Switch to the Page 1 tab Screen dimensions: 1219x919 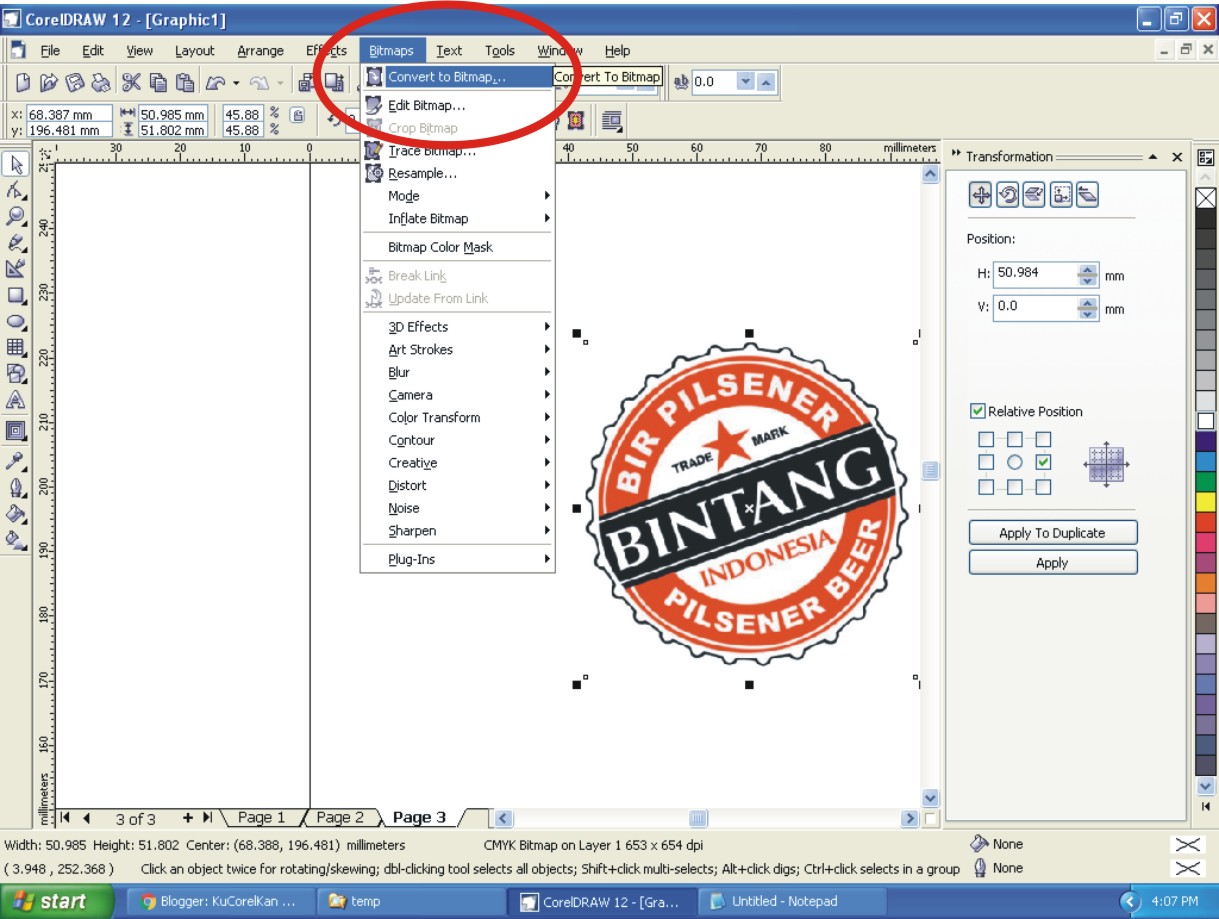tap(260, 817)
